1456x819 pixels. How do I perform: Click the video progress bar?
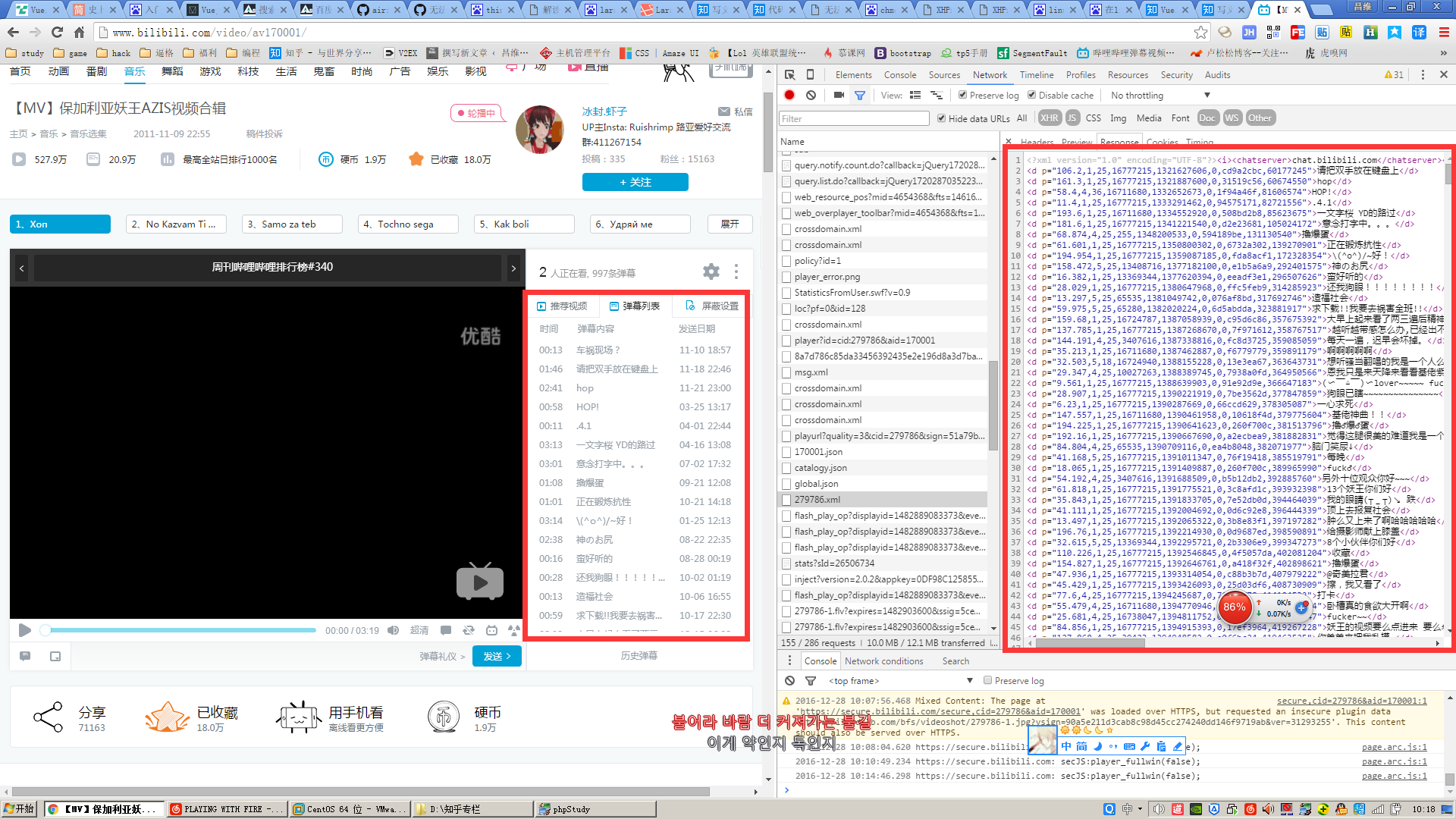(182, 630)
